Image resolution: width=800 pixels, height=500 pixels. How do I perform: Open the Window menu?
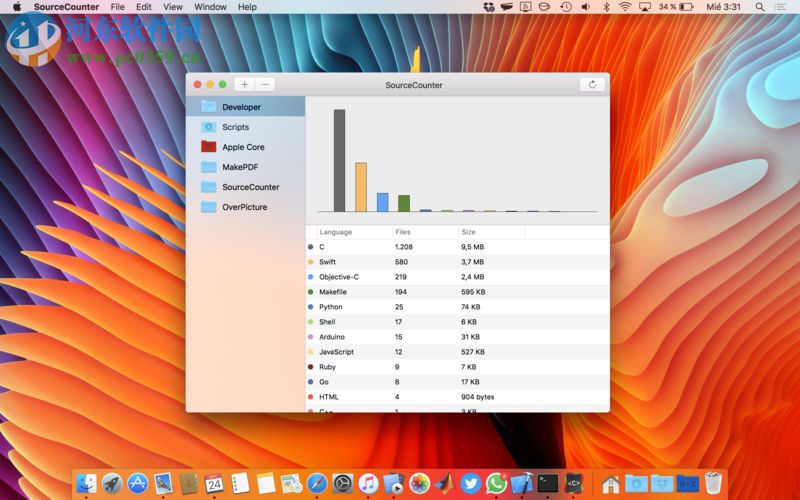point(210,7)
